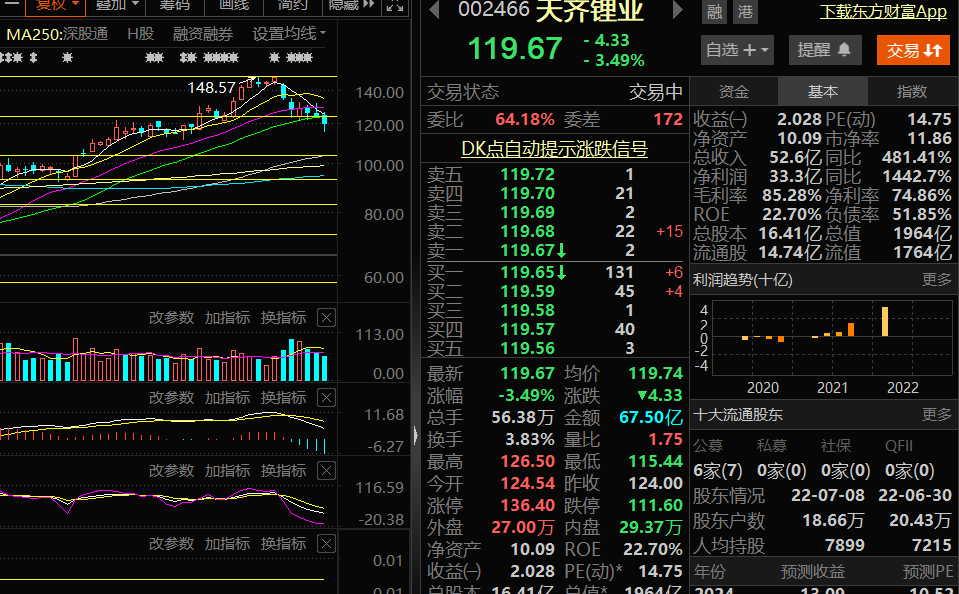Click 更多 beside 十大流通股东
The image size is (959, 594).
[x=936, y=415]
